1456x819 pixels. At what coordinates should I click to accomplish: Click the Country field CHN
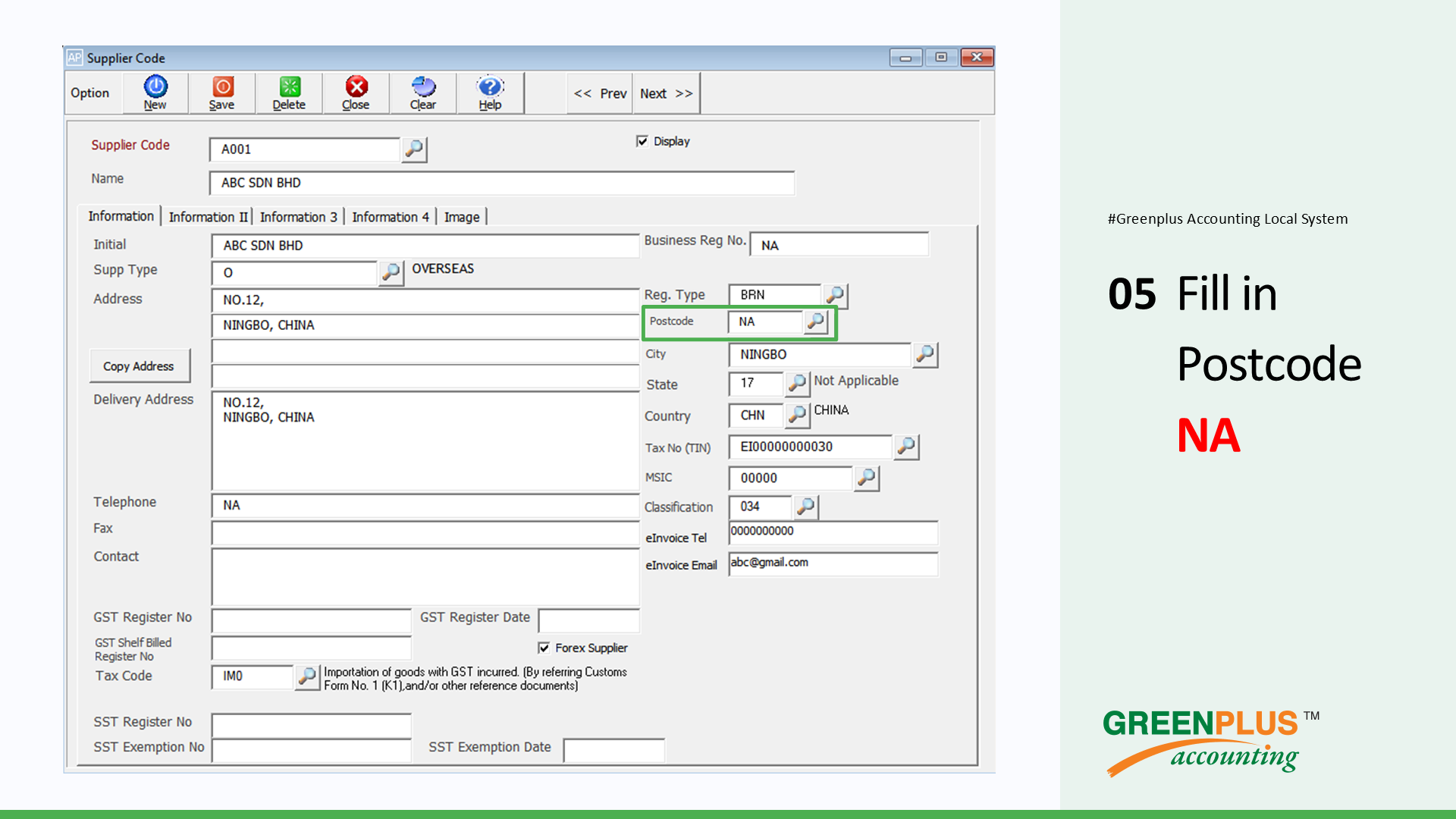756,416
